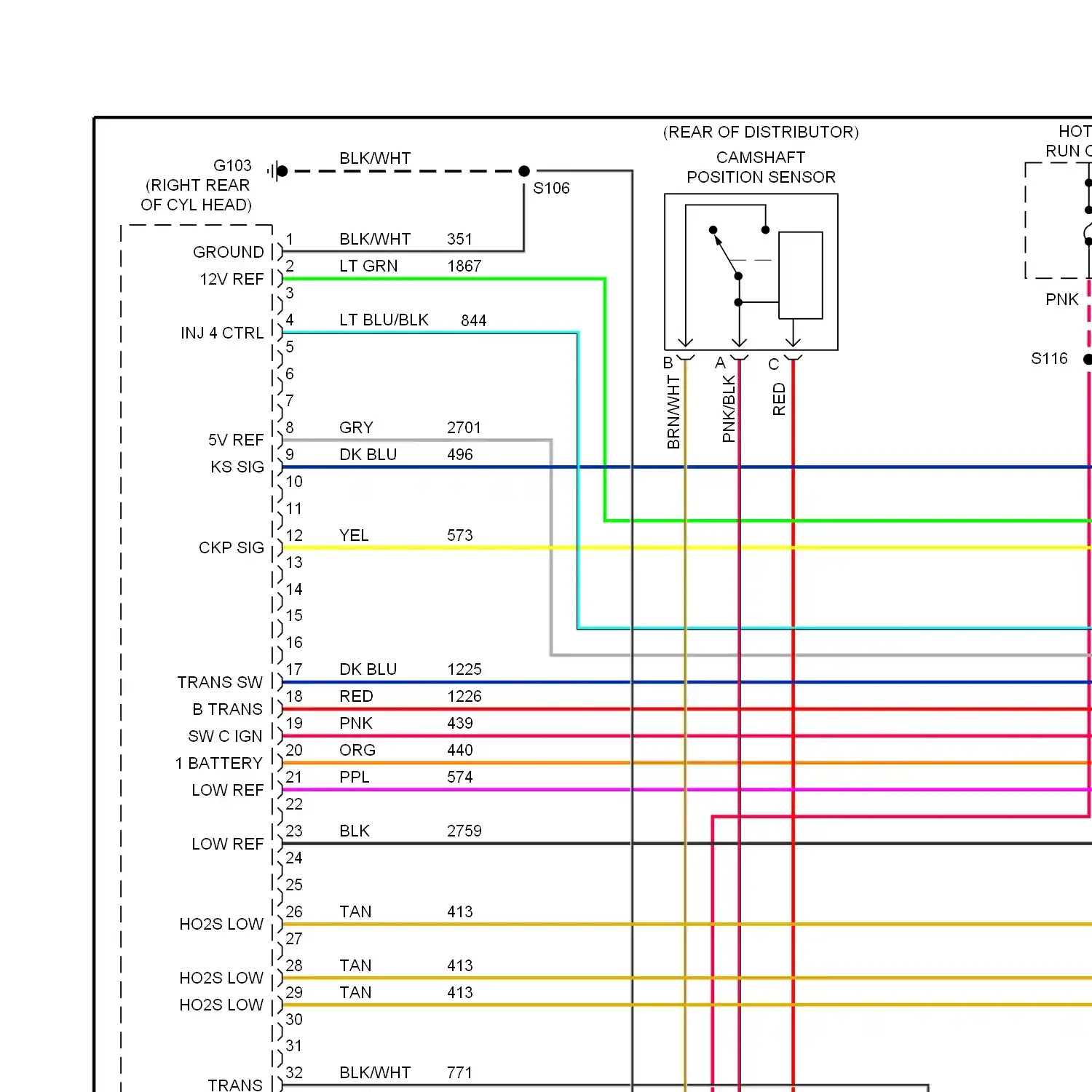
Task: Click the S116 splice label
Action: (x=1049, y=359)
